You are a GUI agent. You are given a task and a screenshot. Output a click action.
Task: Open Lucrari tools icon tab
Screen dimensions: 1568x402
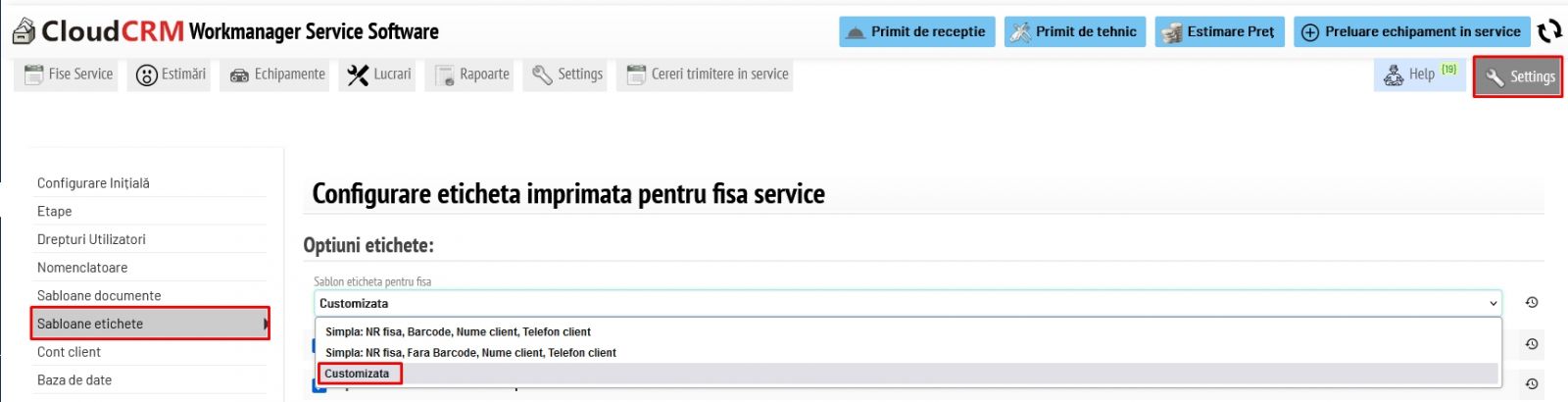click(378, 75)
